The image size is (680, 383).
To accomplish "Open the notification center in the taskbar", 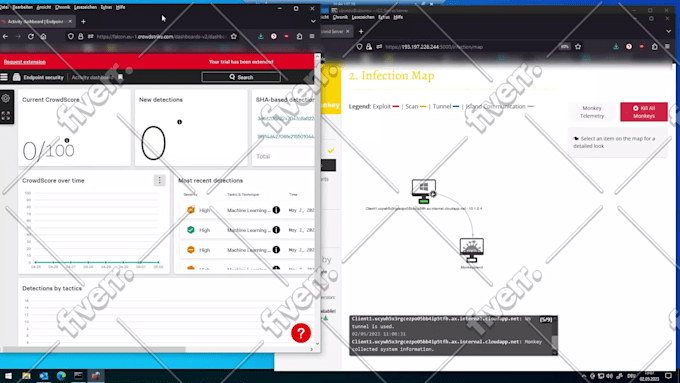I will pos(668,376).
